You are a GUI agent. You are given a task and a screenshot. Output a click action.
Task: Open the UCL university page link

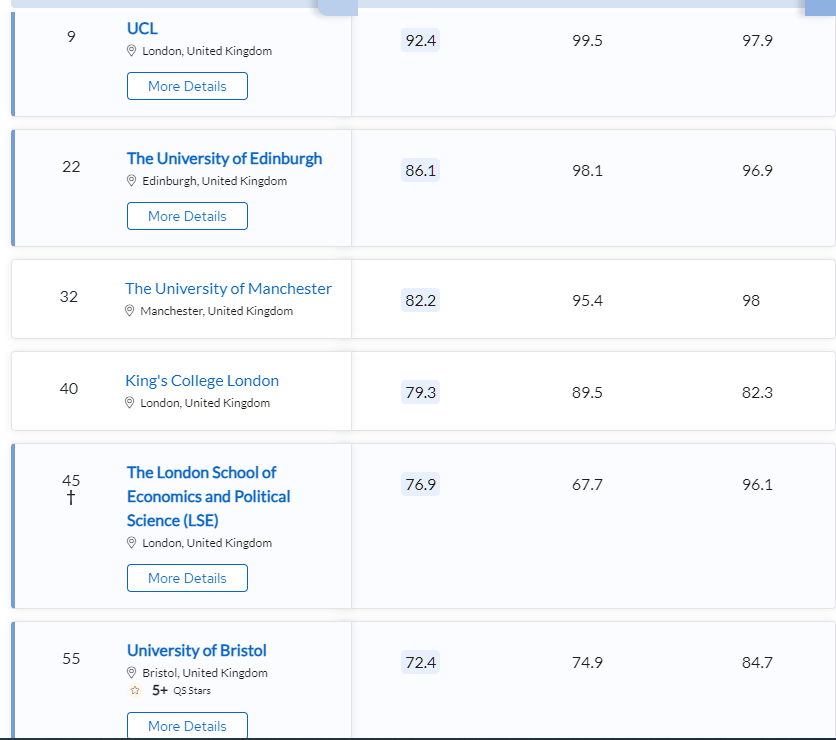pos(142,28)
